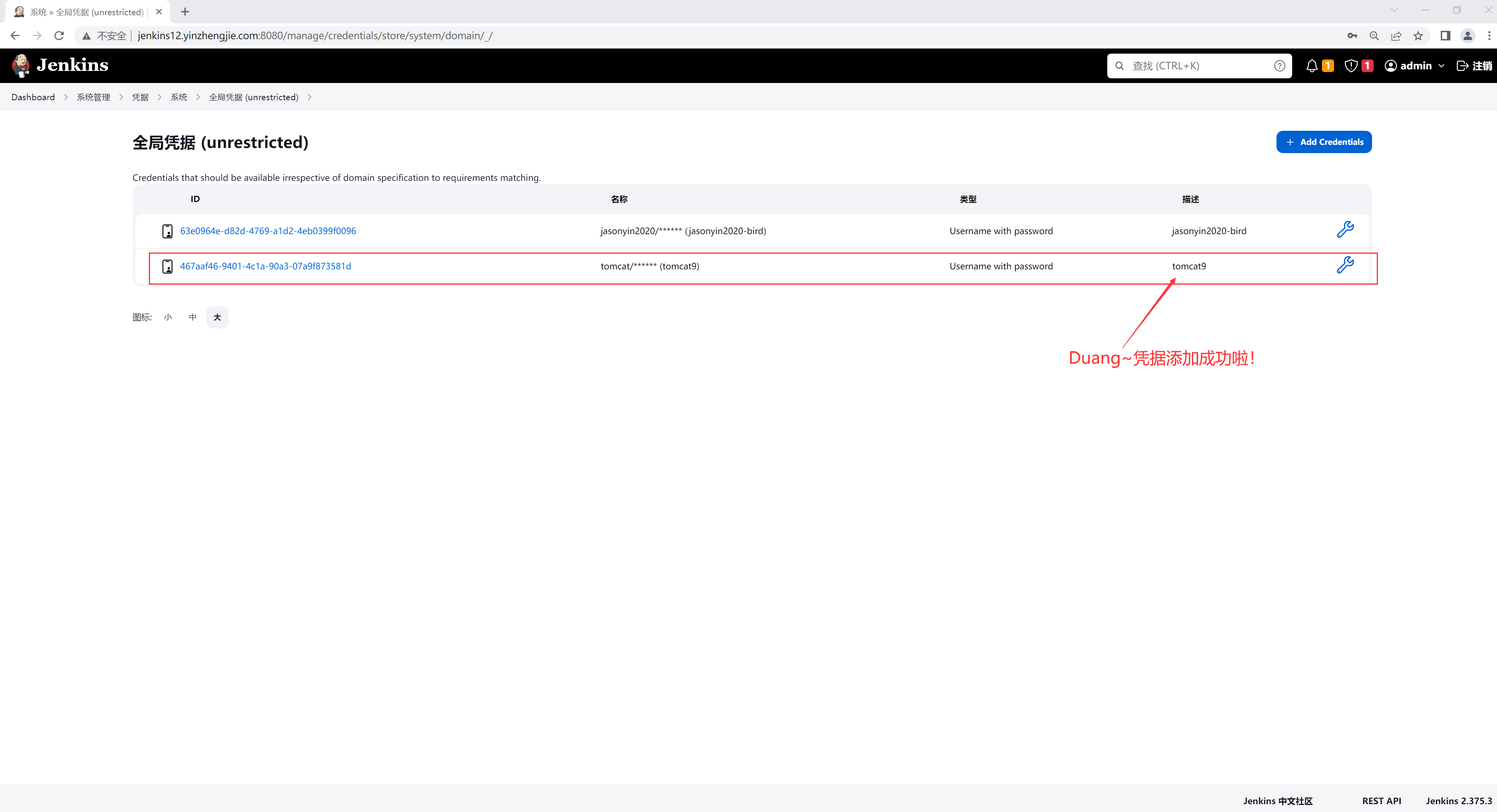This screenshot has width=1497, height=812.
Task: Set icon size to large (大)
Action: click(217, 317)
